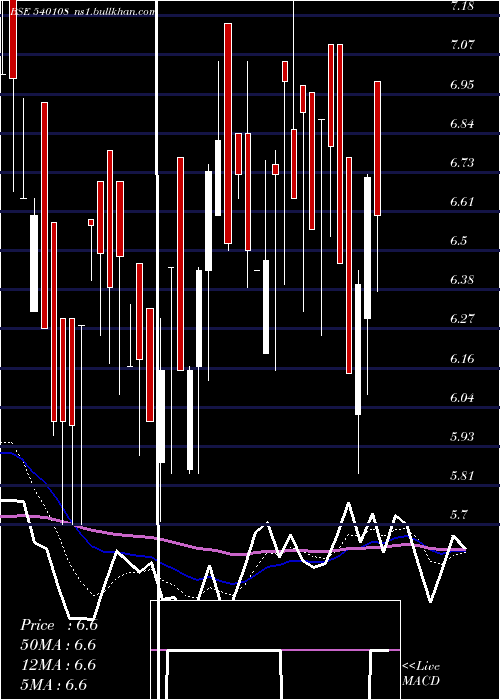This screenshot has width=500, height=700.
Task: Click the 5.7 price axis label
Action: point(458,515)
